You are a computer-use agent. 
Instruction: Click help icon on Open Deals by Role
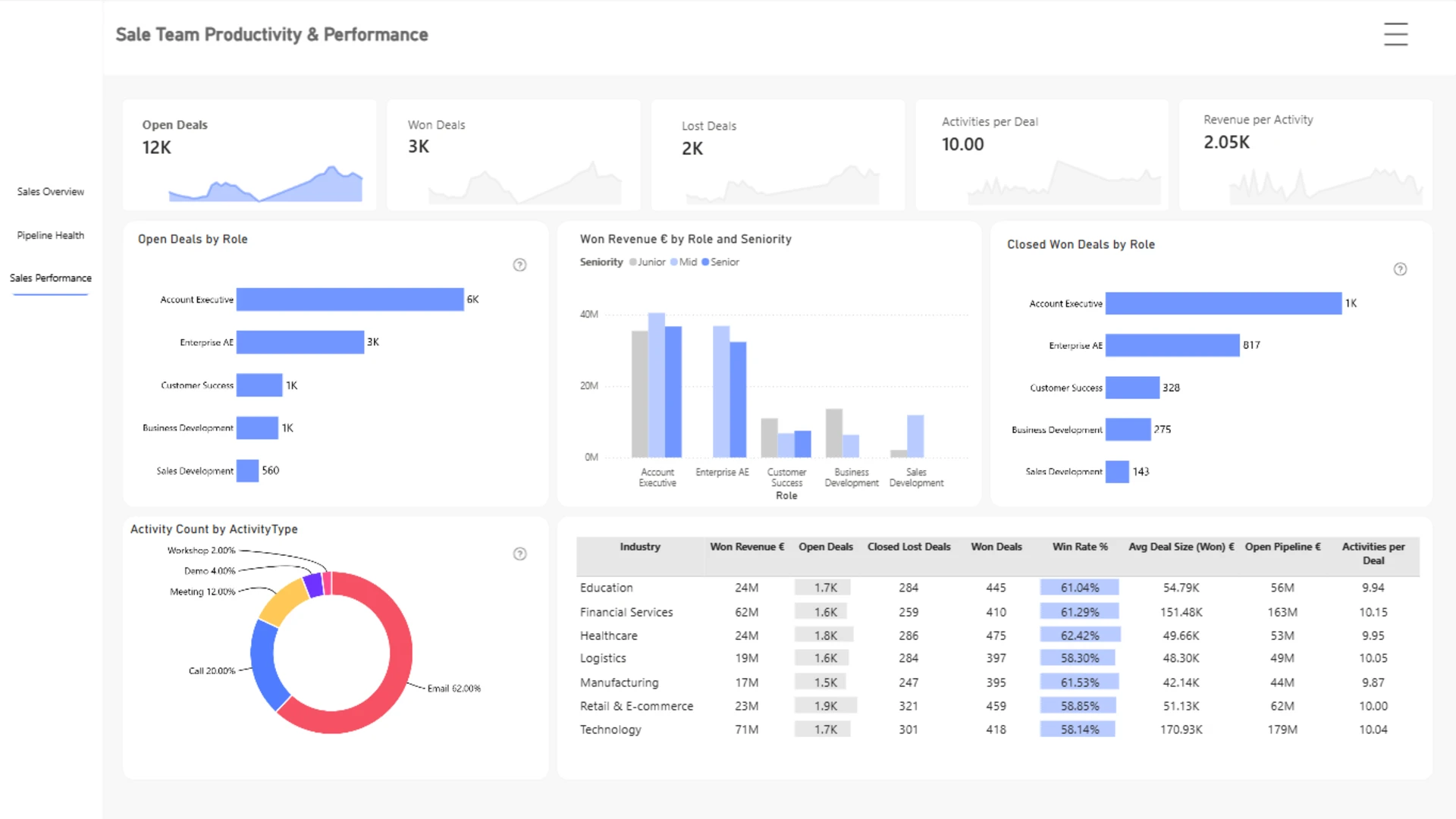tap(519, 265)
